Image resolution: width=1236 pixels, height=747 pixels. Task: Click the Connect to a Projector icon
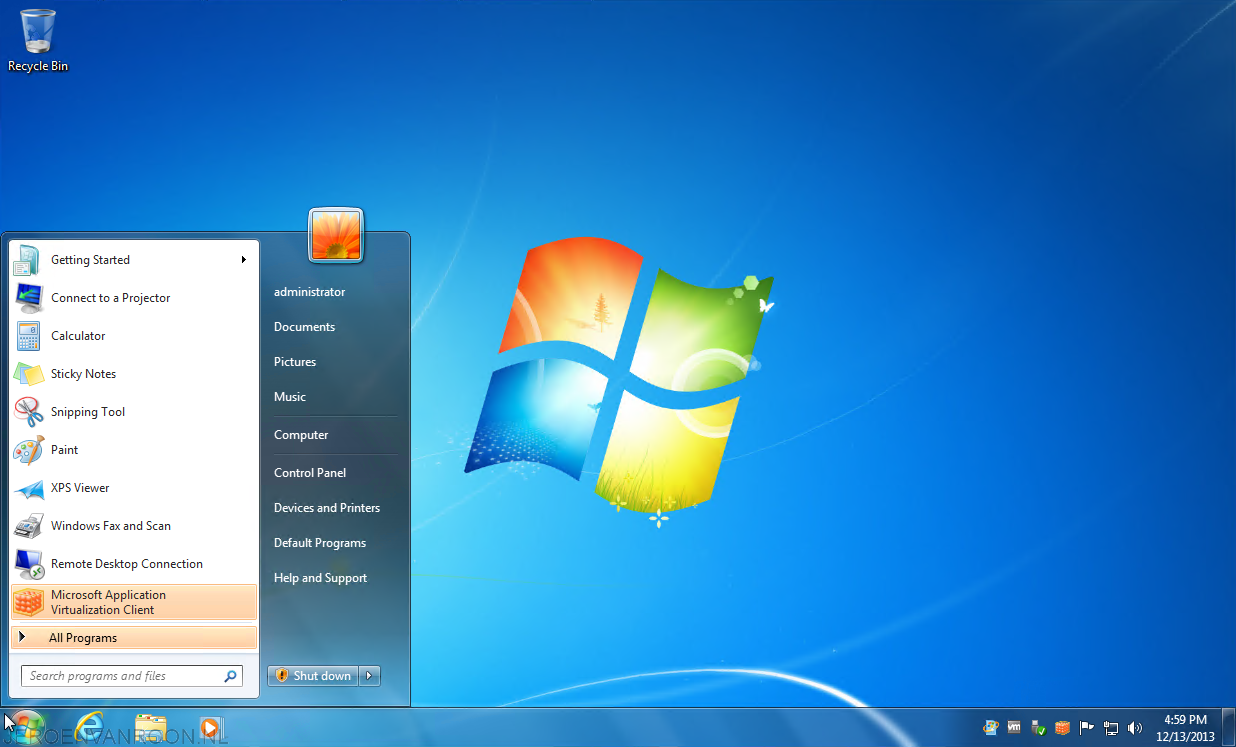point(28,298)
